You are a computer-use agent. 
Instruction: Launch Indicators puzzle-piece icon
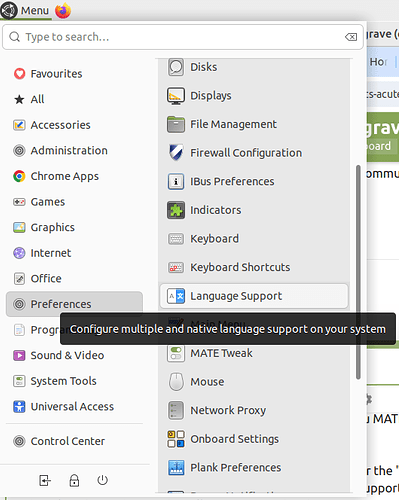[176, 210]
